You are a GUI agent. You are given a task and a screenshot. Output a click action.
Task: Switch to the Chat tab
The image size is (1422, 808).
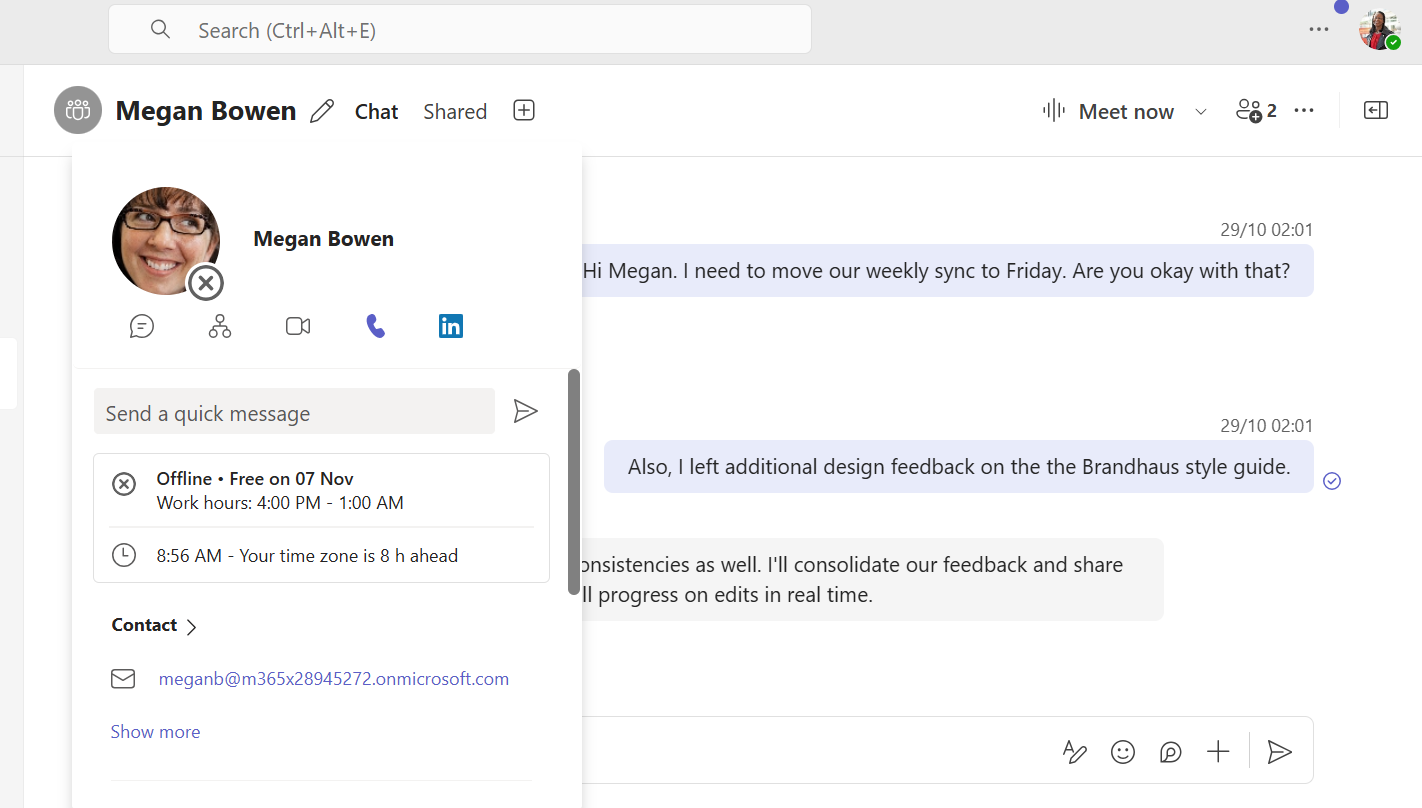coord(376,112)
